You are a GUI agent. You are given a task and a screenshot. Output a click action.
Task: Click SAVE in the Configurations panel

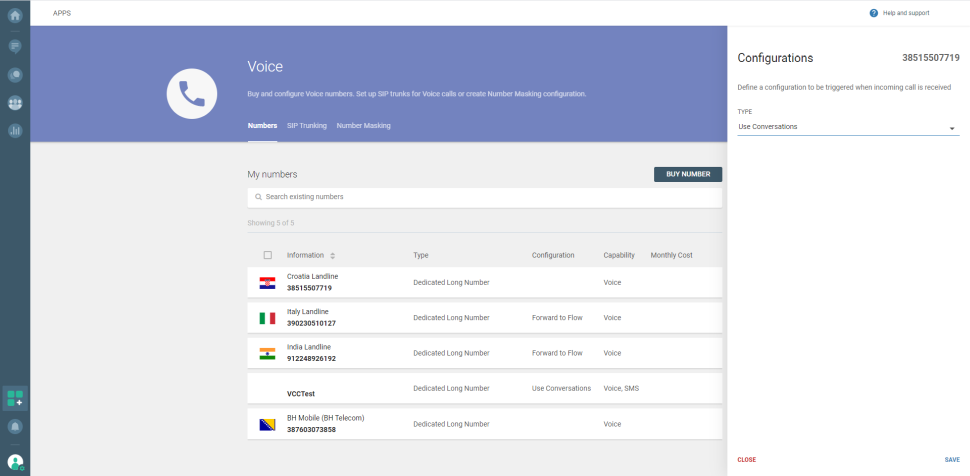[951, 460]
